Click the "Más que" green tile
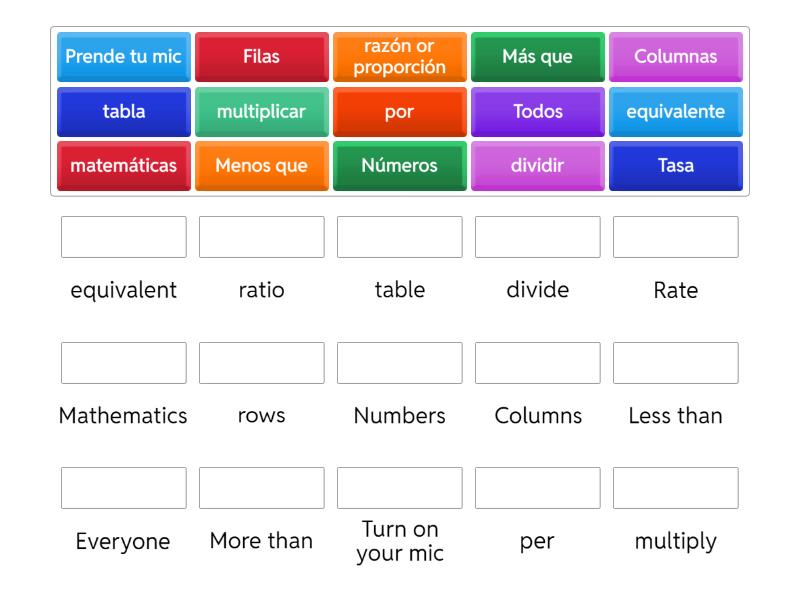 coord(538,57)
